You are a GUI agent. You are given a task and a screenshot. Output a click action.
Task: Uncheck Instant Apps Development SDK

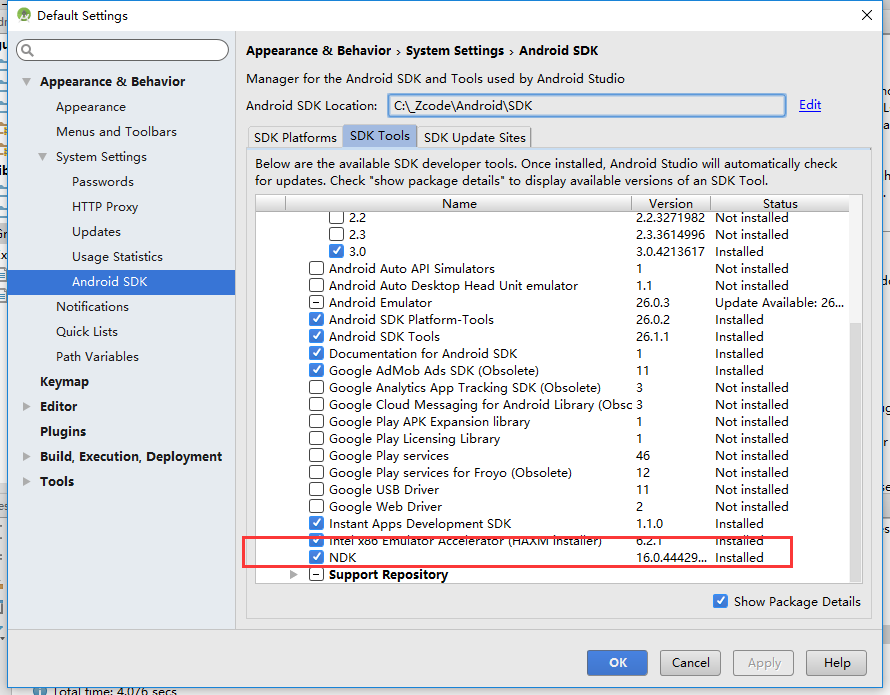(x=316, y=523)
